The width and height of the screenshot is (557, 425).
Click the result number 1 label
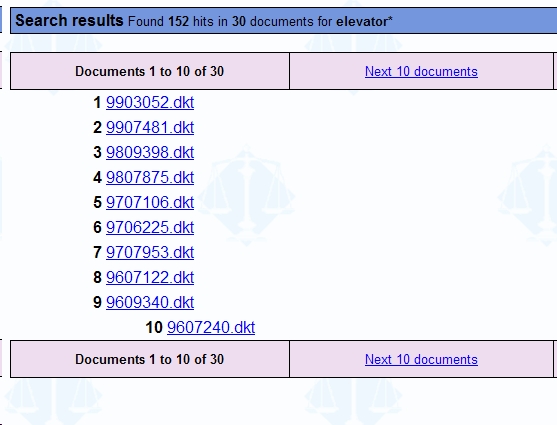[97, 103]
